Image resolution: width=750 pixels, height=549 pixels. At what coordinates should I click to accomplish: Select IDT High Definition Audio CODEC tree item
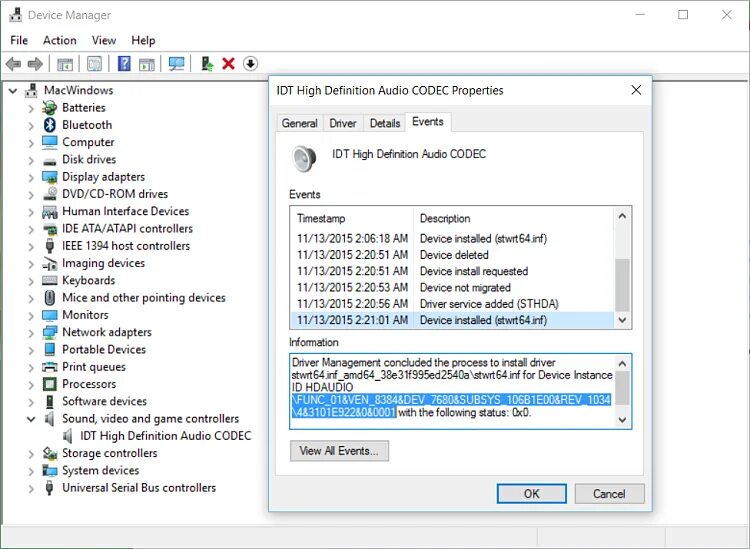tap(165, 436)
